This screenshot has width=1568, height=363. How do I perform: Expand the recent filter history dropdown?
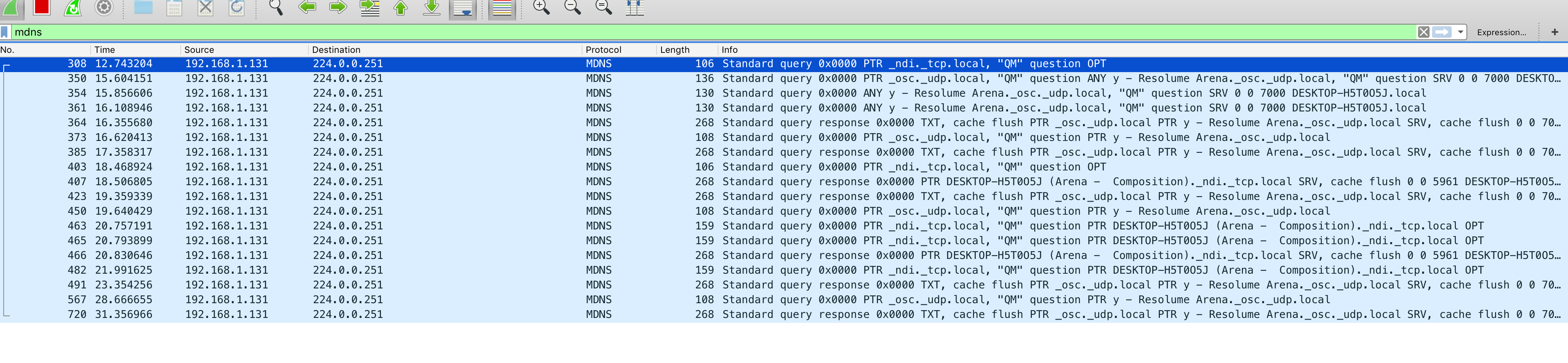1460,32
